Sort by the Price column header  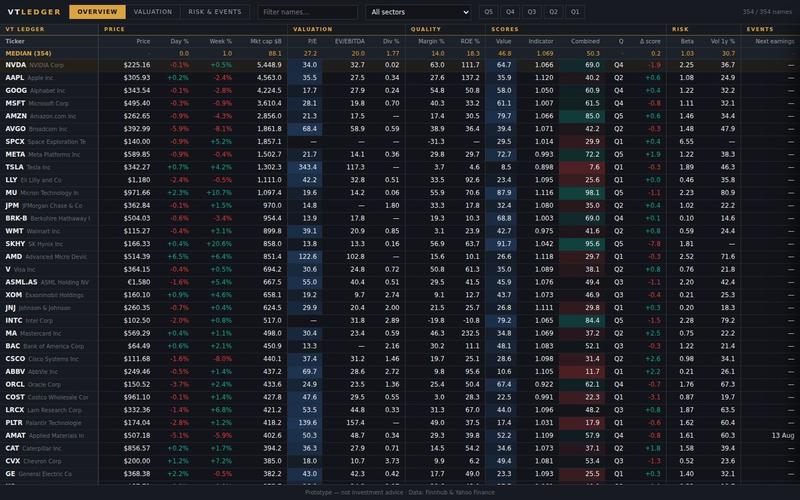point(127,41)
